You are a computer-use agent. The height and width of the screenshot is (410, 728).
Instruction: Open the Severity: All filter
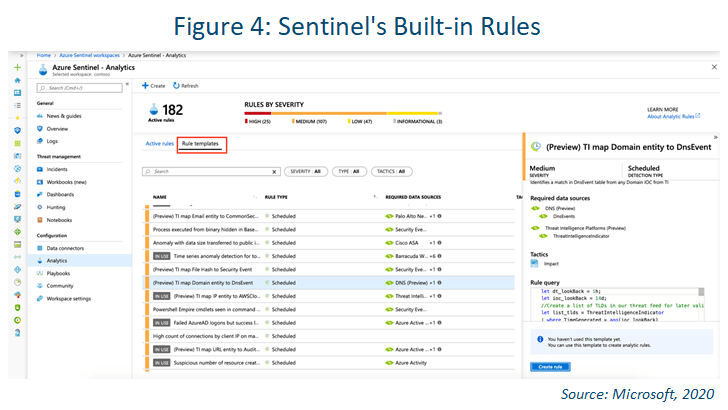(306, 171)
